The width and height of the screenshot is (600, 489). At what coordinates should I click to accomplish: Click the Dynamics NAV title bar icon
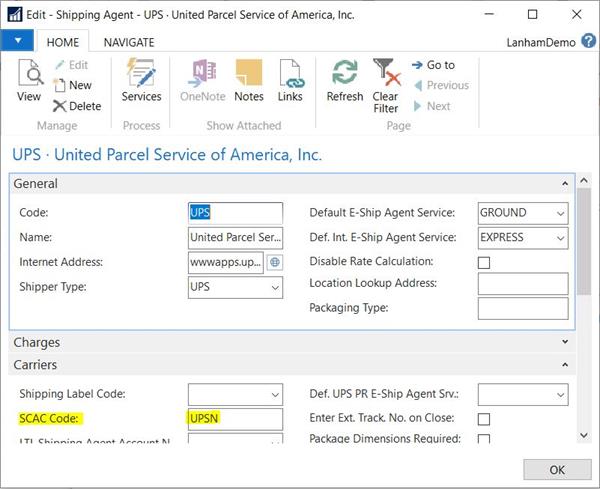pos(15,15)
